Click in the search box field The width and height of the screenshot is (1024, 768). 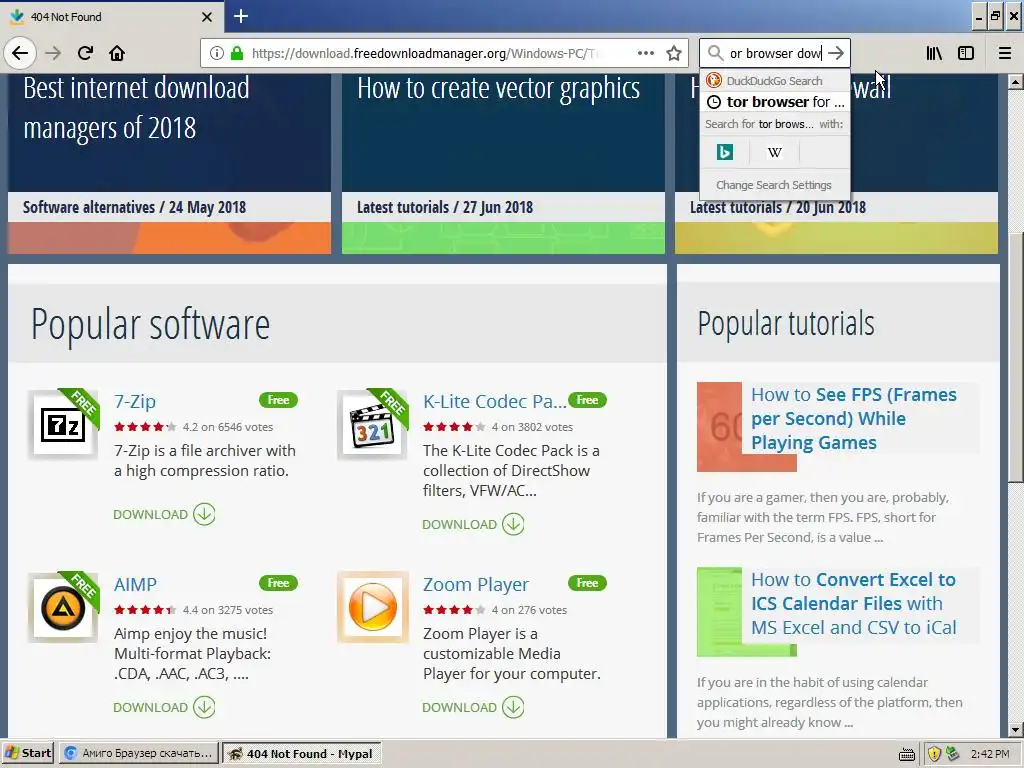click(774, 53)
